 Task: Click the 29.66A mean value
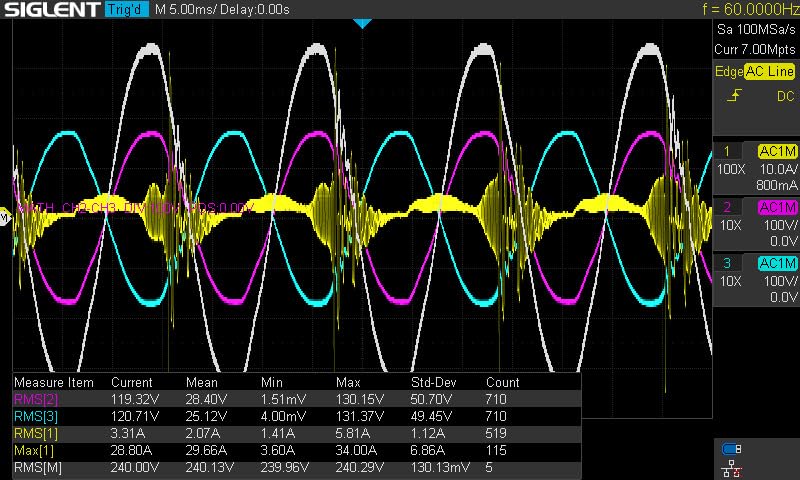pyautogui.click(x=206, y=450)
